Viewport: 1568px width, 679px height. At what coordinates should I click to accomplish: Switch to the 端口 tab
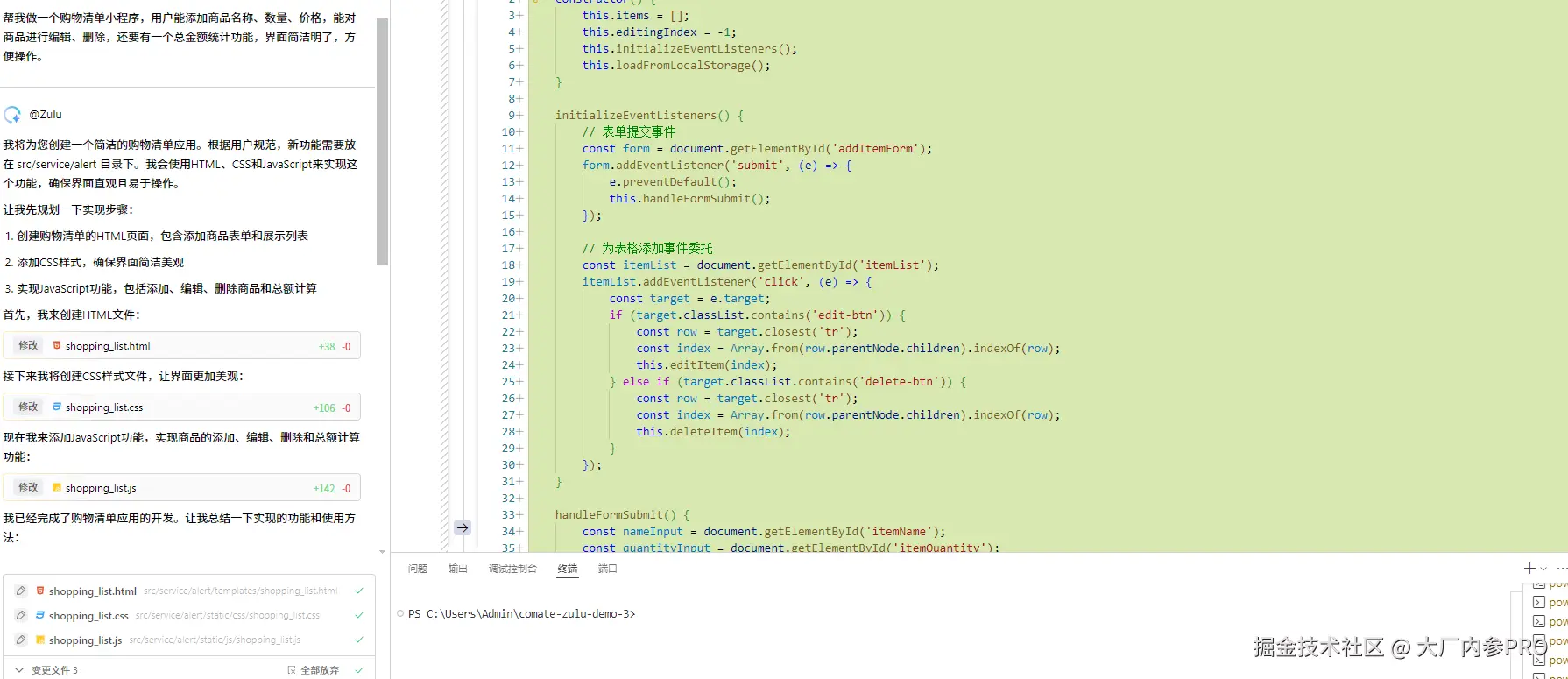(608, 569)
